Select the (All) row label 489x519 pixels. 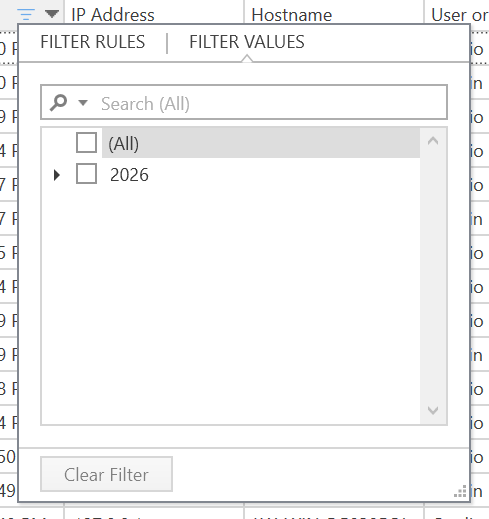(124, 144)
